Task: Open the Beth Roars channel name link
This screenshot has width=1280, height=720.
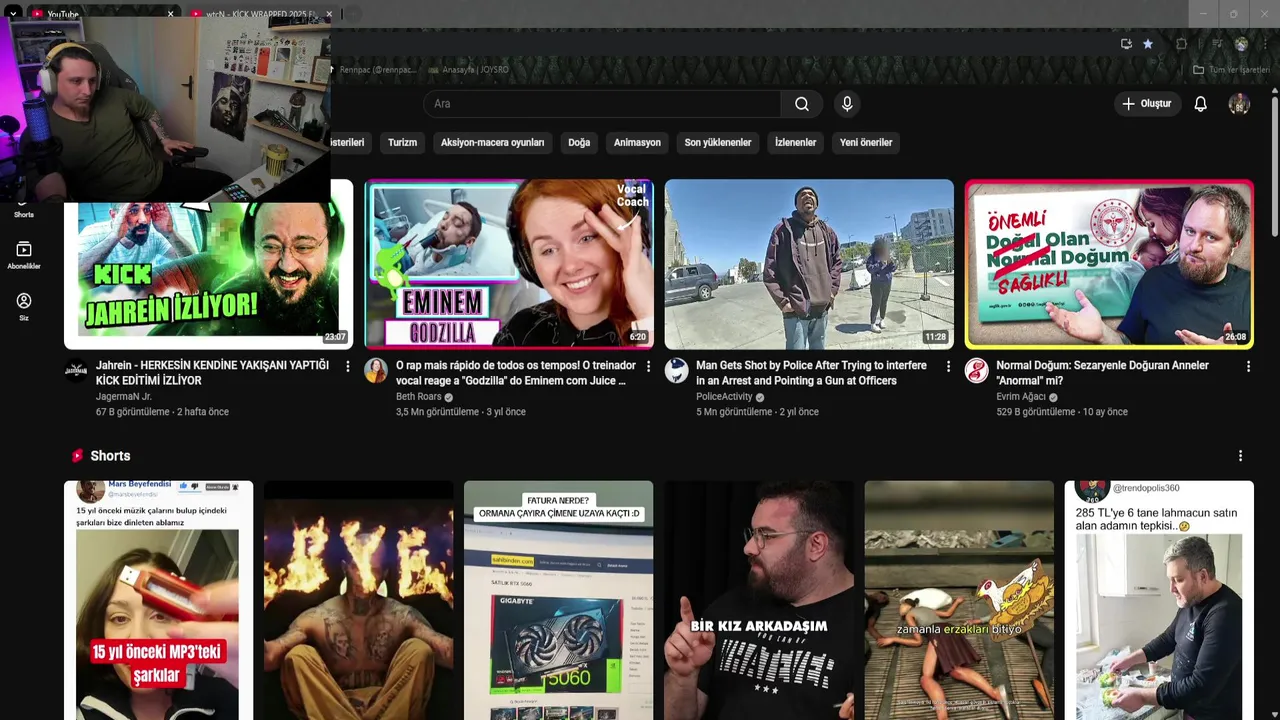Action: (x=419, y=397)
